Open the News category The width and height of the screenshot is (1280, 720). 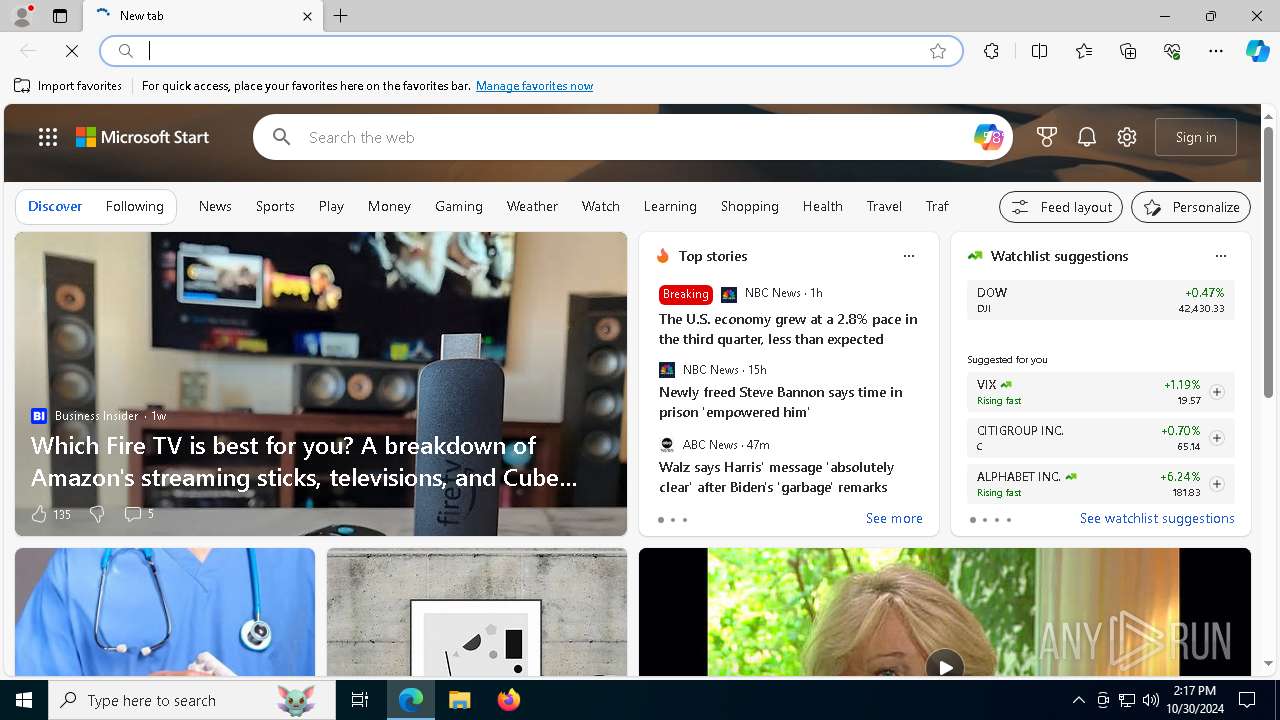click(x=215, y=206)
